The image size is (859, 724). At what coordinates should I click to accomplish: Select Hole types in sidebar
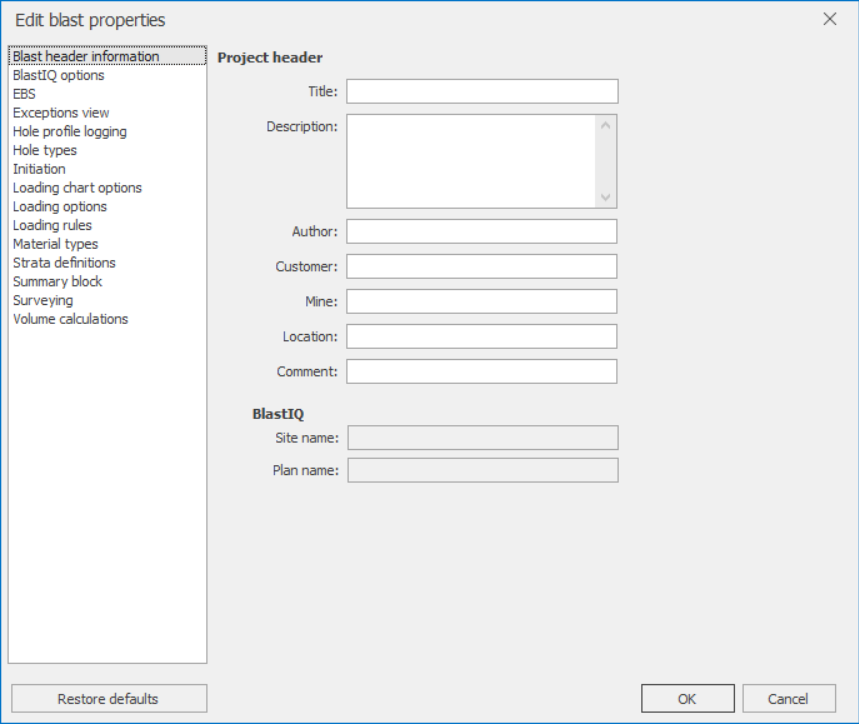coord(44,150)
